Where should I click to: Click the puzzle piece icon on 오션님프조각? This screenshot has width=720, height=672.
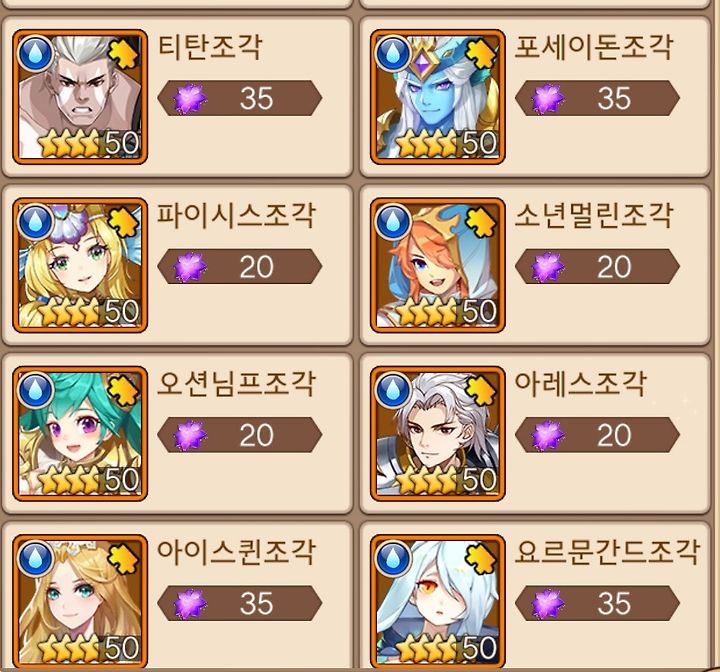(124, 391)
